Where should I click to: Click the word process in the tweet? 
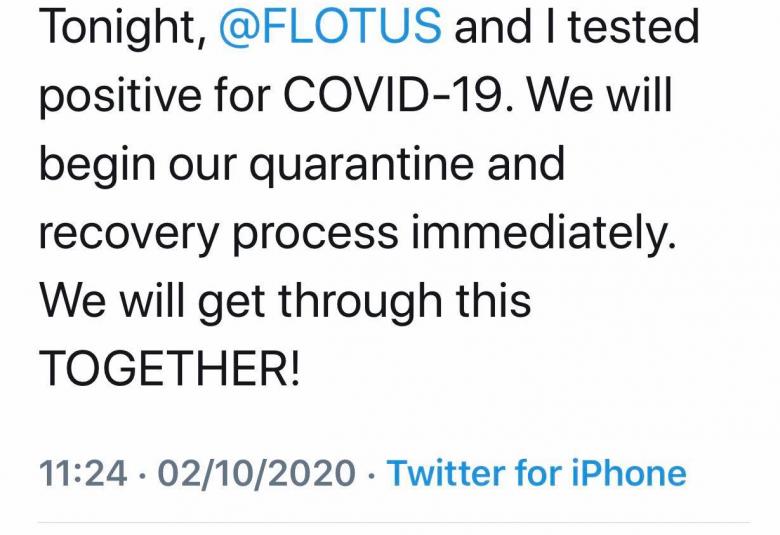click(x=311, y=234)
